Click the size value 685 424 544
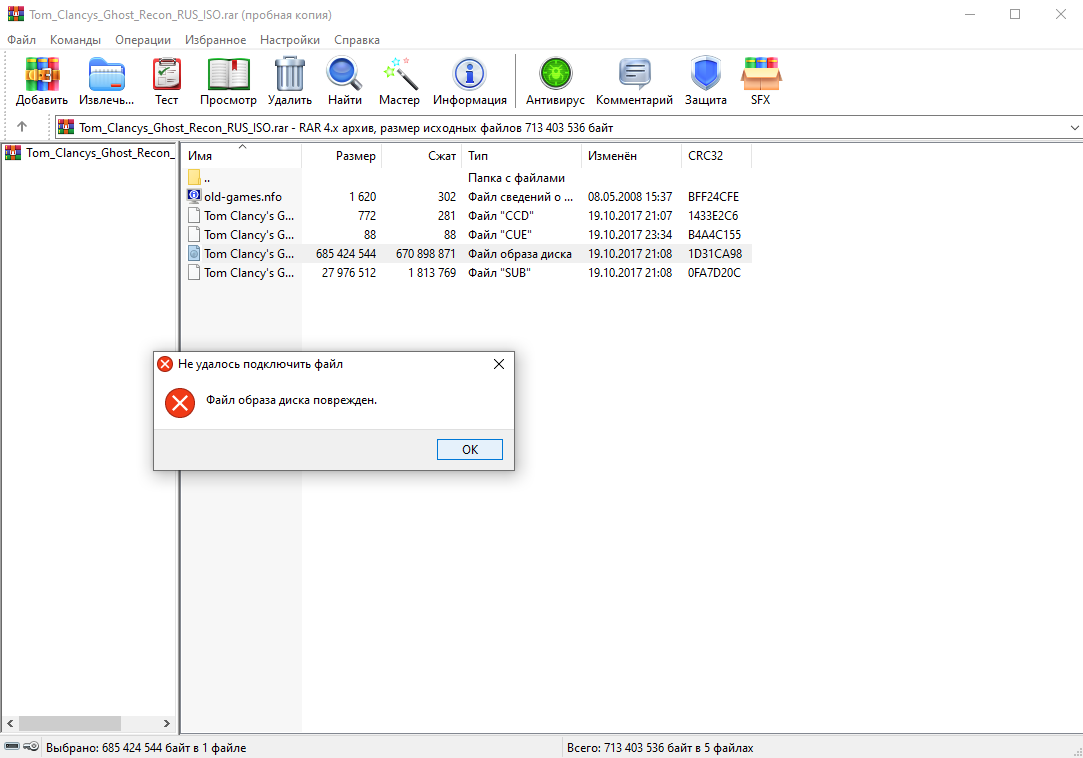The width and height of the screenshot is (1083, 758). click(346, 254)
